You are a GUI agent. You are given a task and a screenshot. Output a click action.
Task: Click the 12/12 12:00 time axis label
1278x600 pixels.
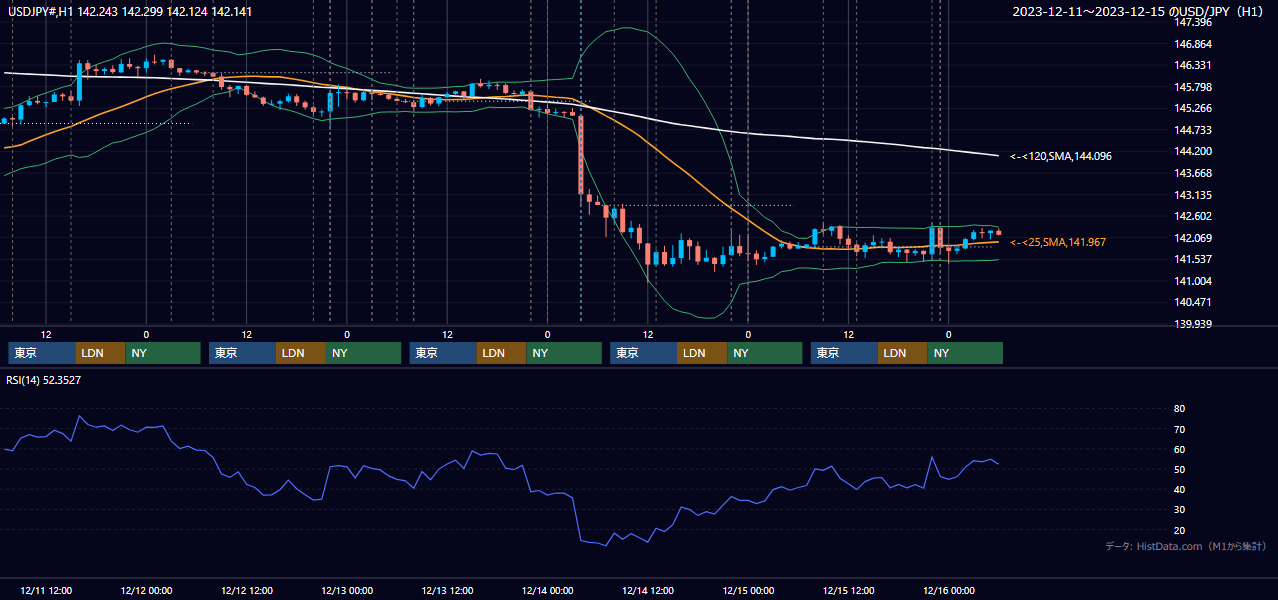pos(246,590)
